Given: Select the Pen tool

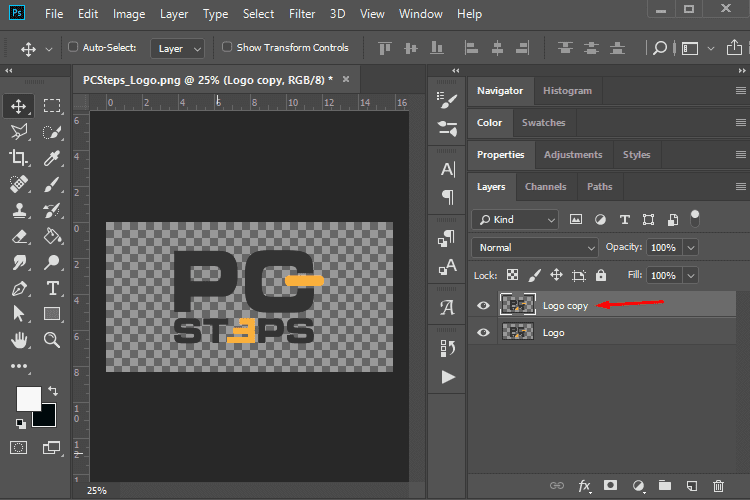Looking at the screenshot, I should click(18, 288).
